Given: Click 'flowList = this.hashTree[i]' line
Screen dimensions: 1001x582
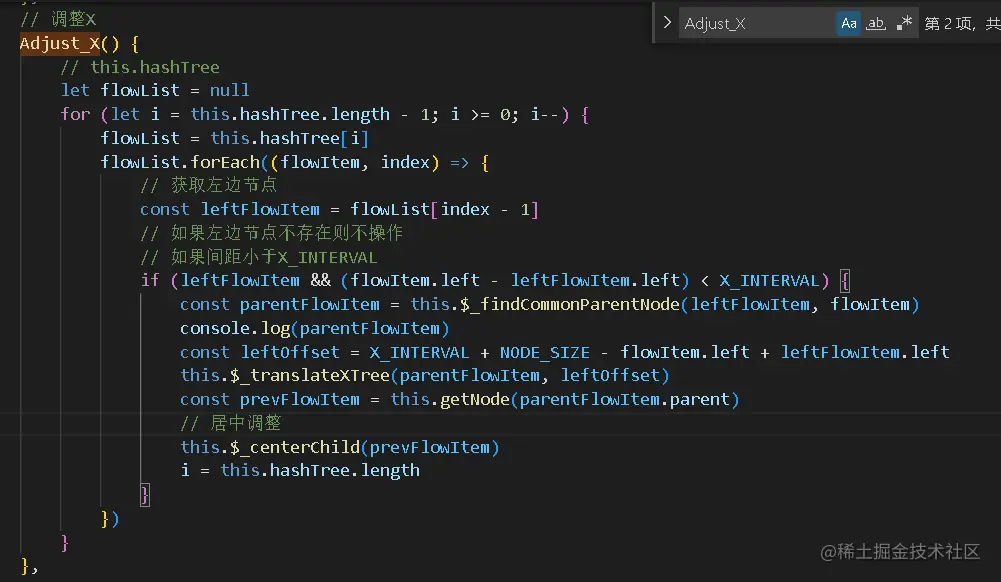Looking at the screenshot, I should point(234,138).
